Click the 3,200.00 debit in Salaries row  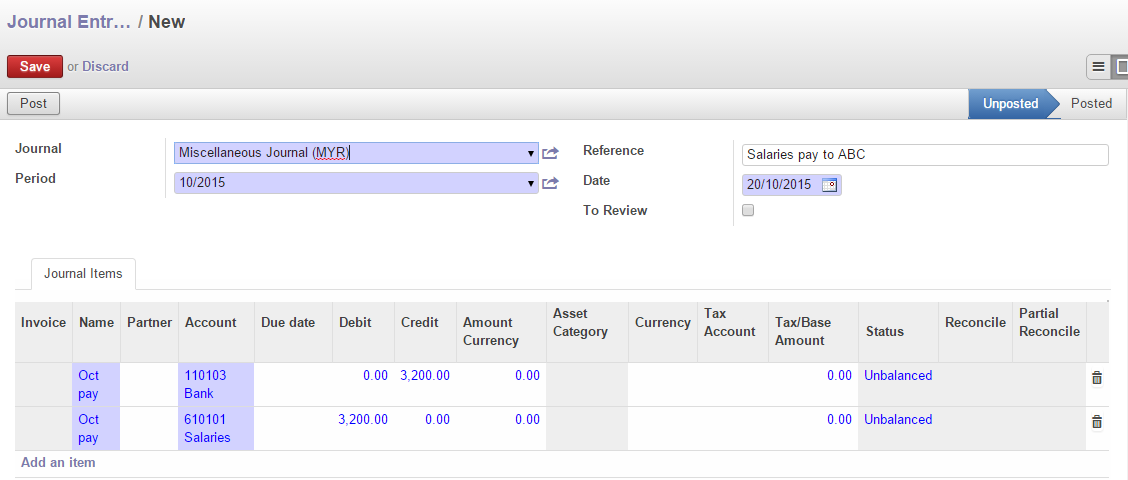pos(363,420)
